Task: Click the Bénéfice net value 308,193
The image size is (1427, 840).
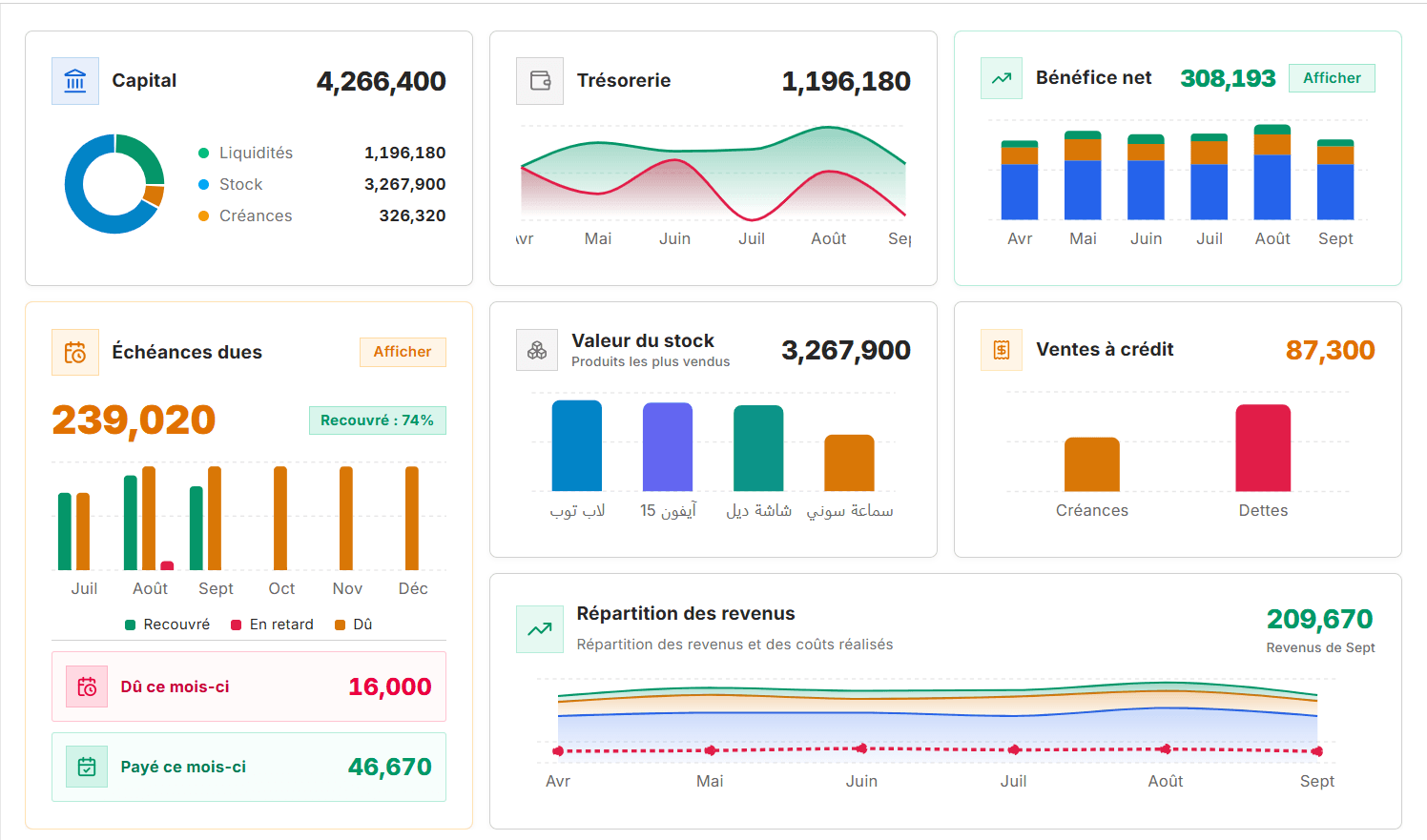Action: (1228, 78)
